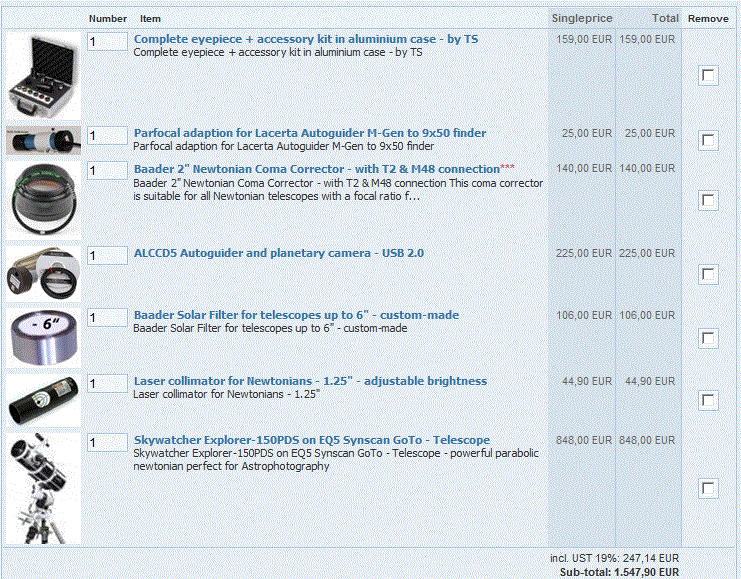Viewport: 741px width, 579px height.
Task: Open the ALCCD5 Autoguider camera thumbnail
Action: (43, 274)
